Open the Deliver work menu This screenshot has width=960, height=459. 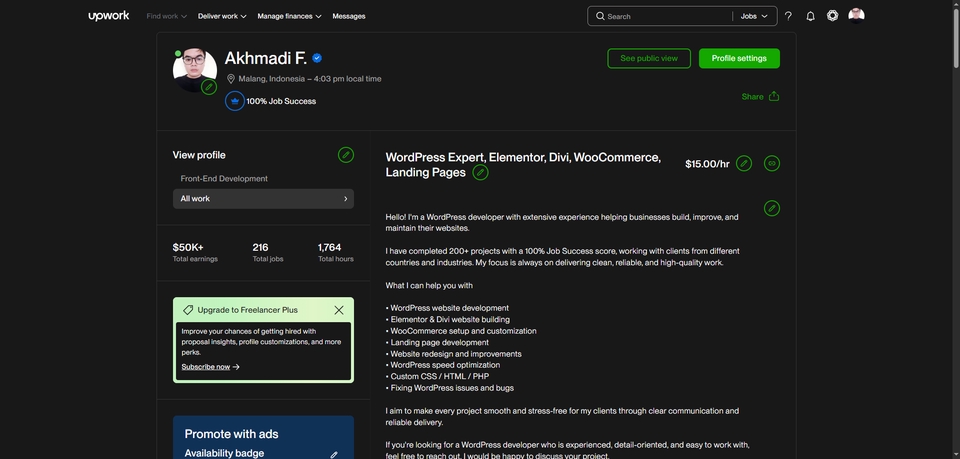(222, 17)
